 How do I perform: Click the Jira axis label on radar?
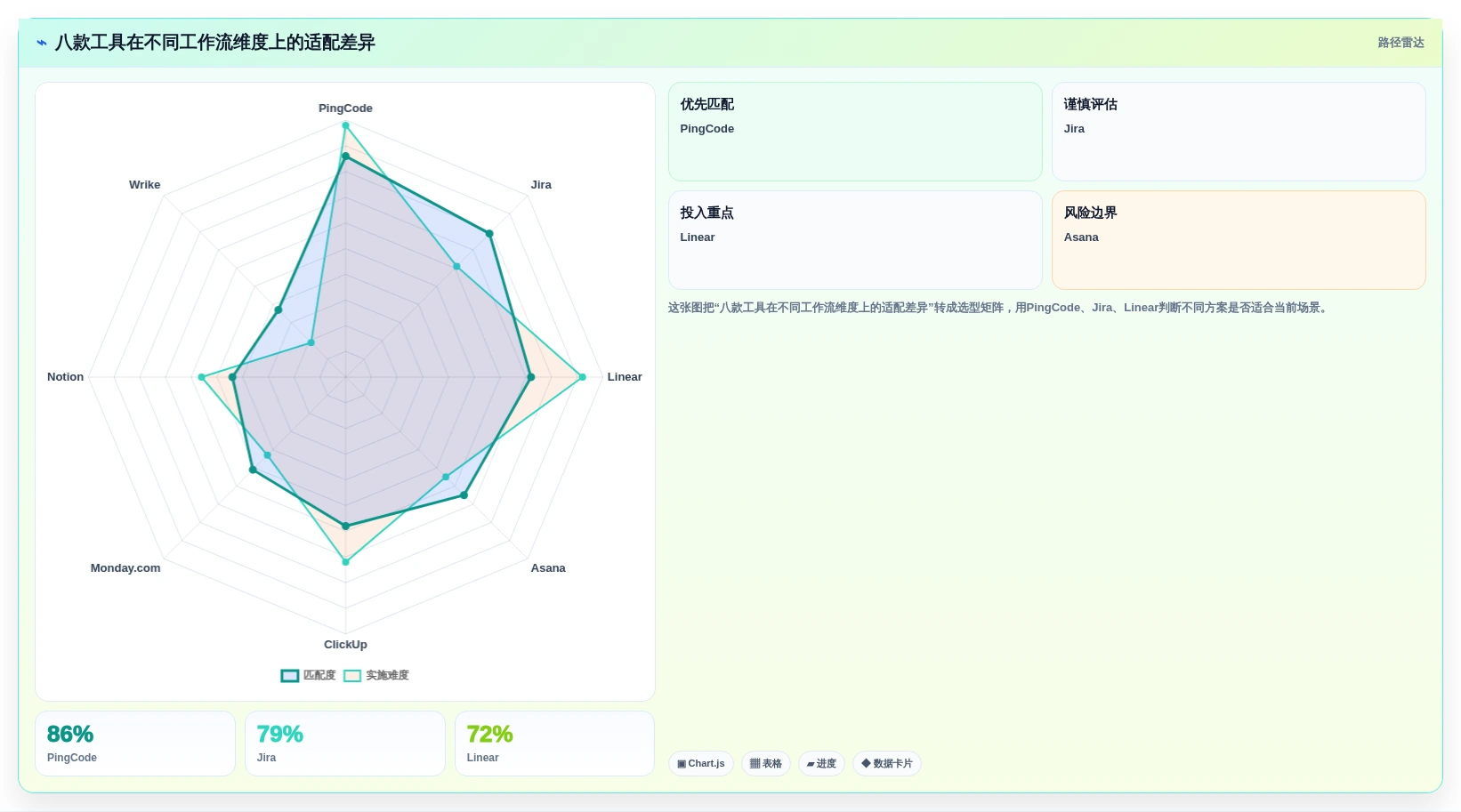pos(541,185)
